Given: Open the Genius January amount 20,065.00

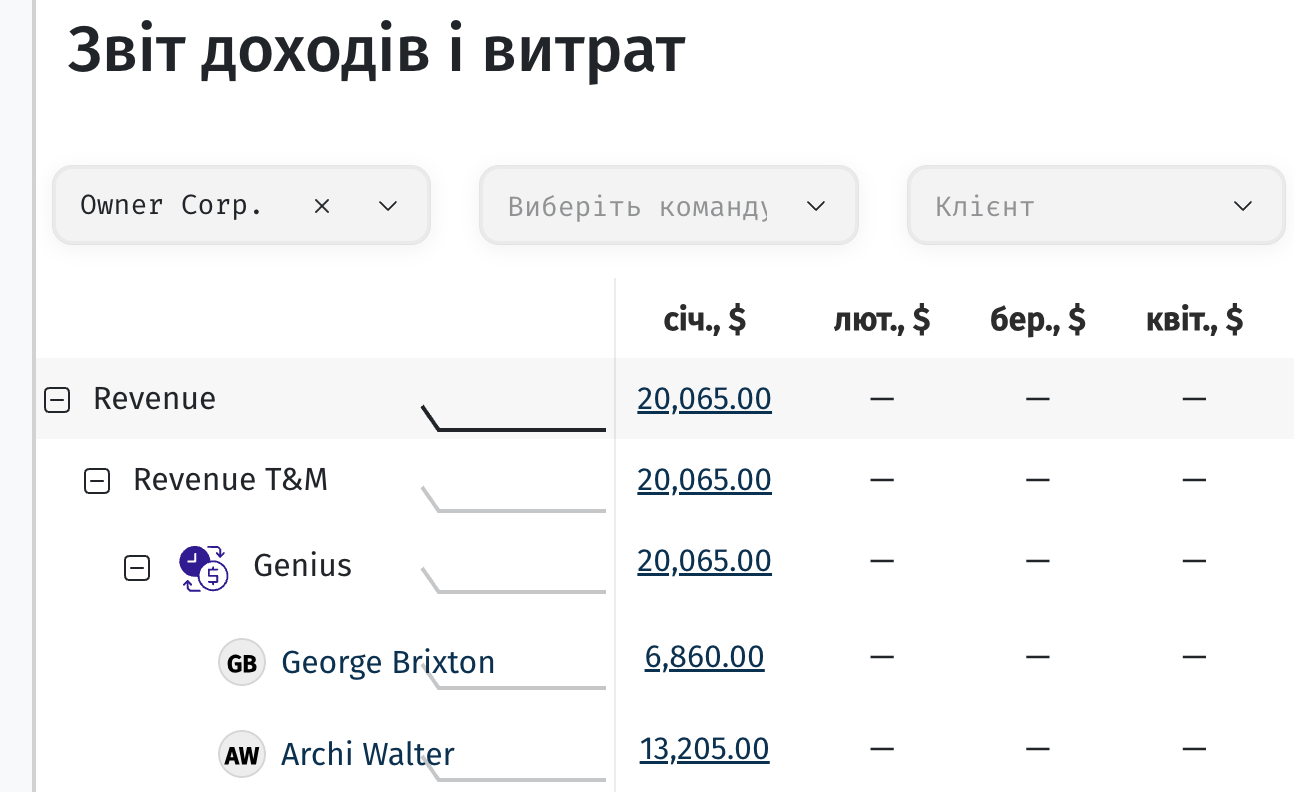Looking at the screenshot, I should (704, 561).
